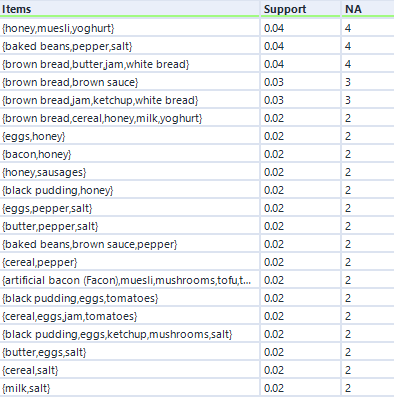Click the {eggs,pepper,salt} itemset
The height and width of the screenshot is (397, 394).
pos(47,208)
